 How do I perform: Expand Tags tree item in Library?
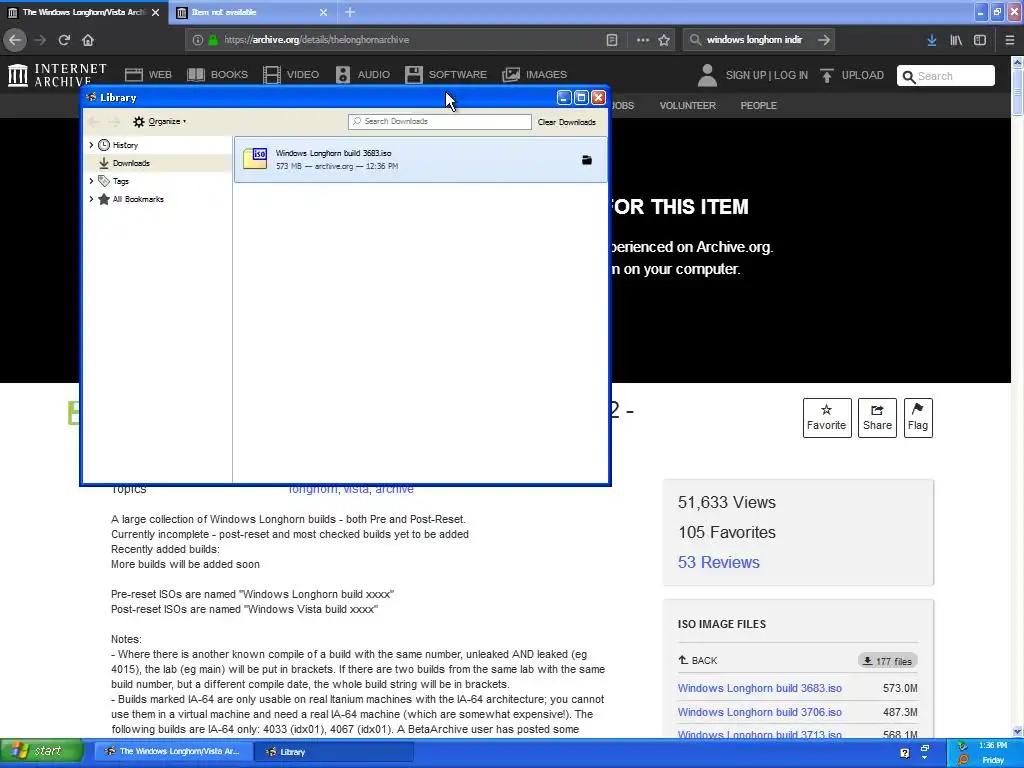91,181
